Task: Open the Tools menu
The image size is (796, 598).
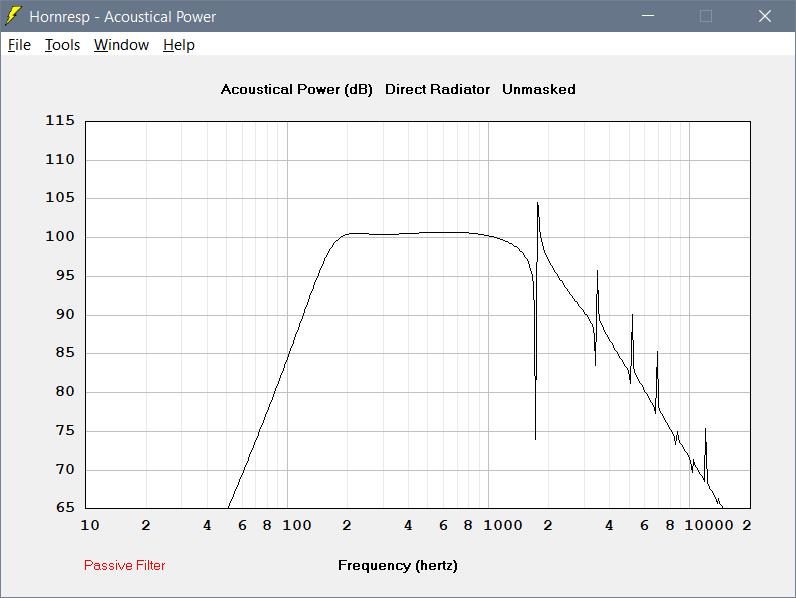Action: click(x=62, y=45)
